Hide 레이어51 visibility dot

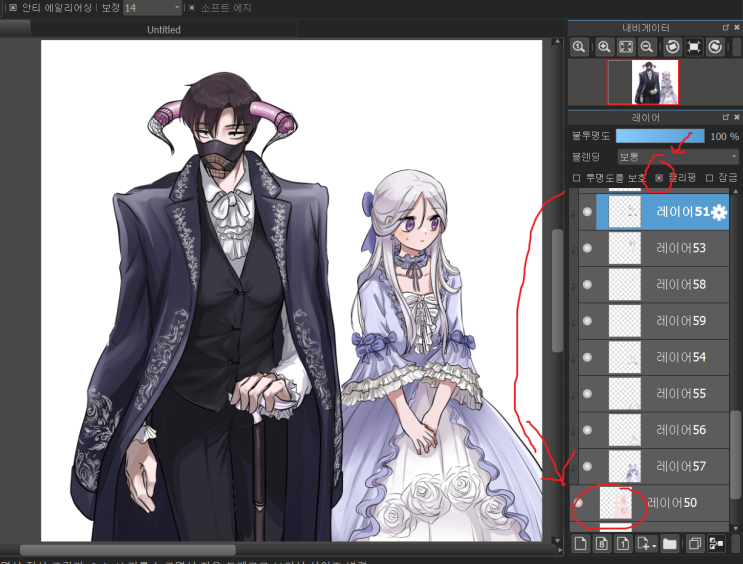coord(587,212)
